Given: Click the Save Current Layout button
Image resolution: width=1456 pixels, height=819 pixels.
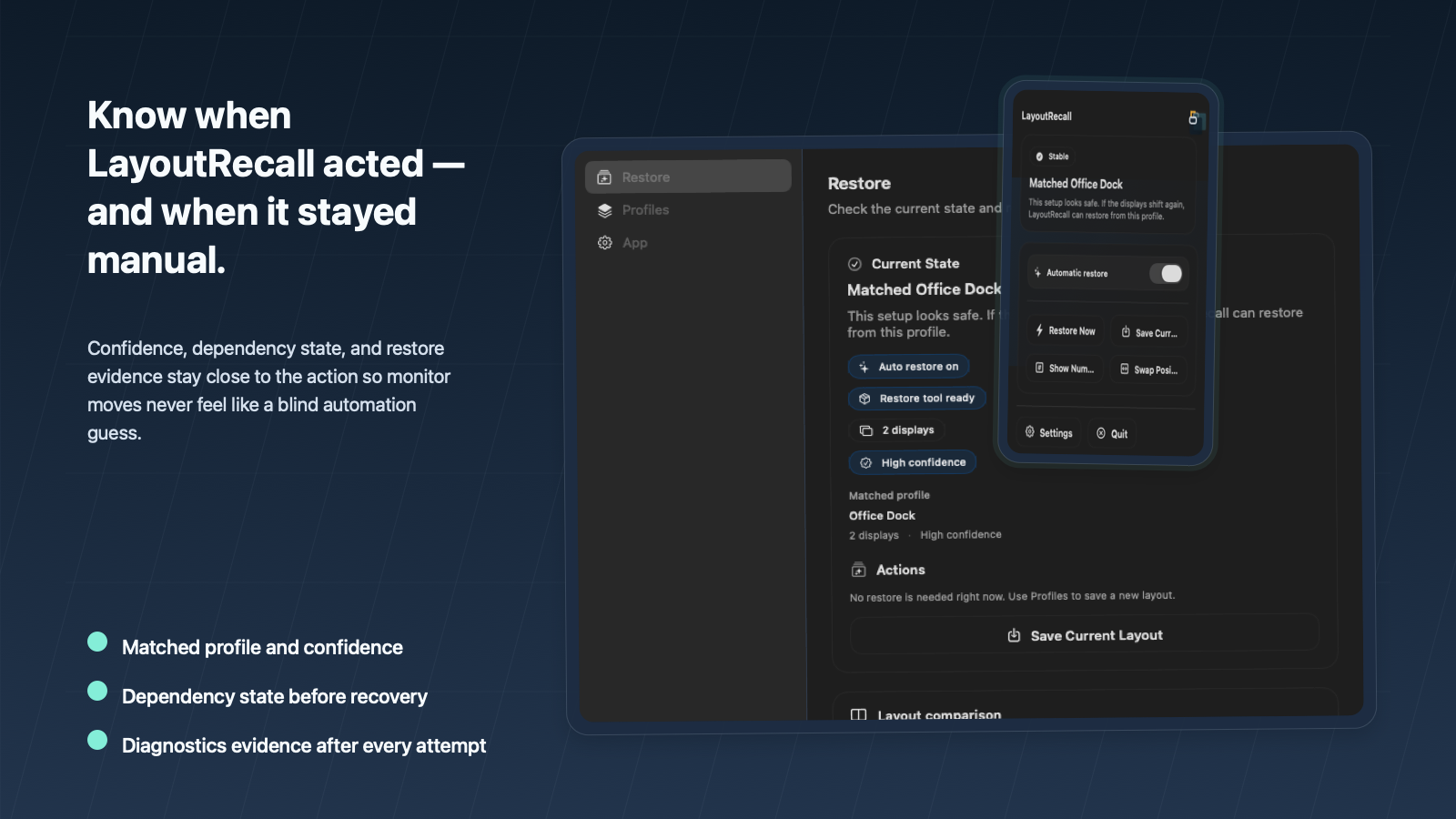Looking at the screenshot, I should click(1084, 635).
